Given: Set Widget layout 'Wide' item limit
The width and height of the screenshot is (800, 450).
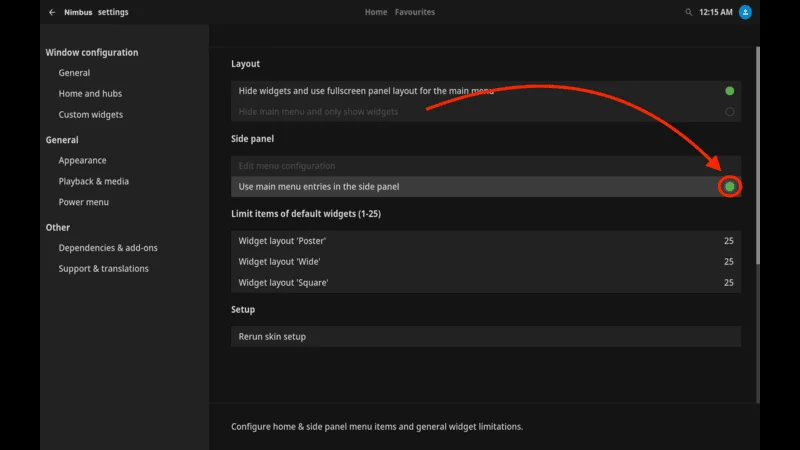Looking at the screenshot, I should pyautogui.click(x=486, y=262).
